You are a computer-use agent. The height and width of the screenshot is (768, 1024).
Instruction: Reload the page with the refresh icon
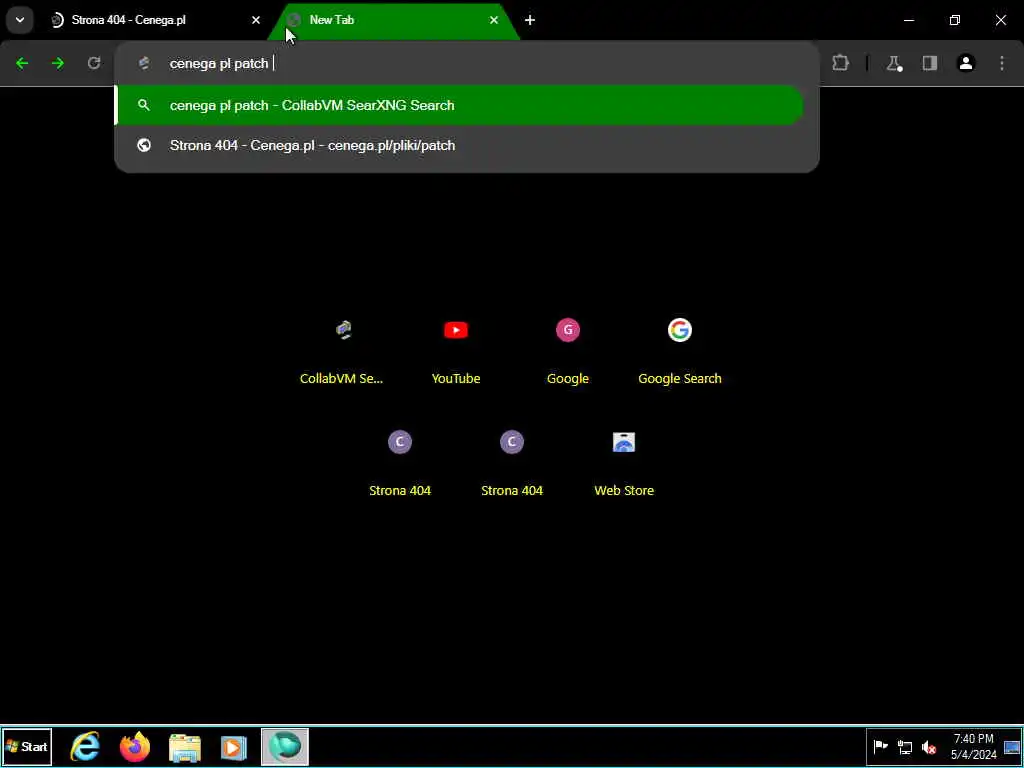[94, 63]
